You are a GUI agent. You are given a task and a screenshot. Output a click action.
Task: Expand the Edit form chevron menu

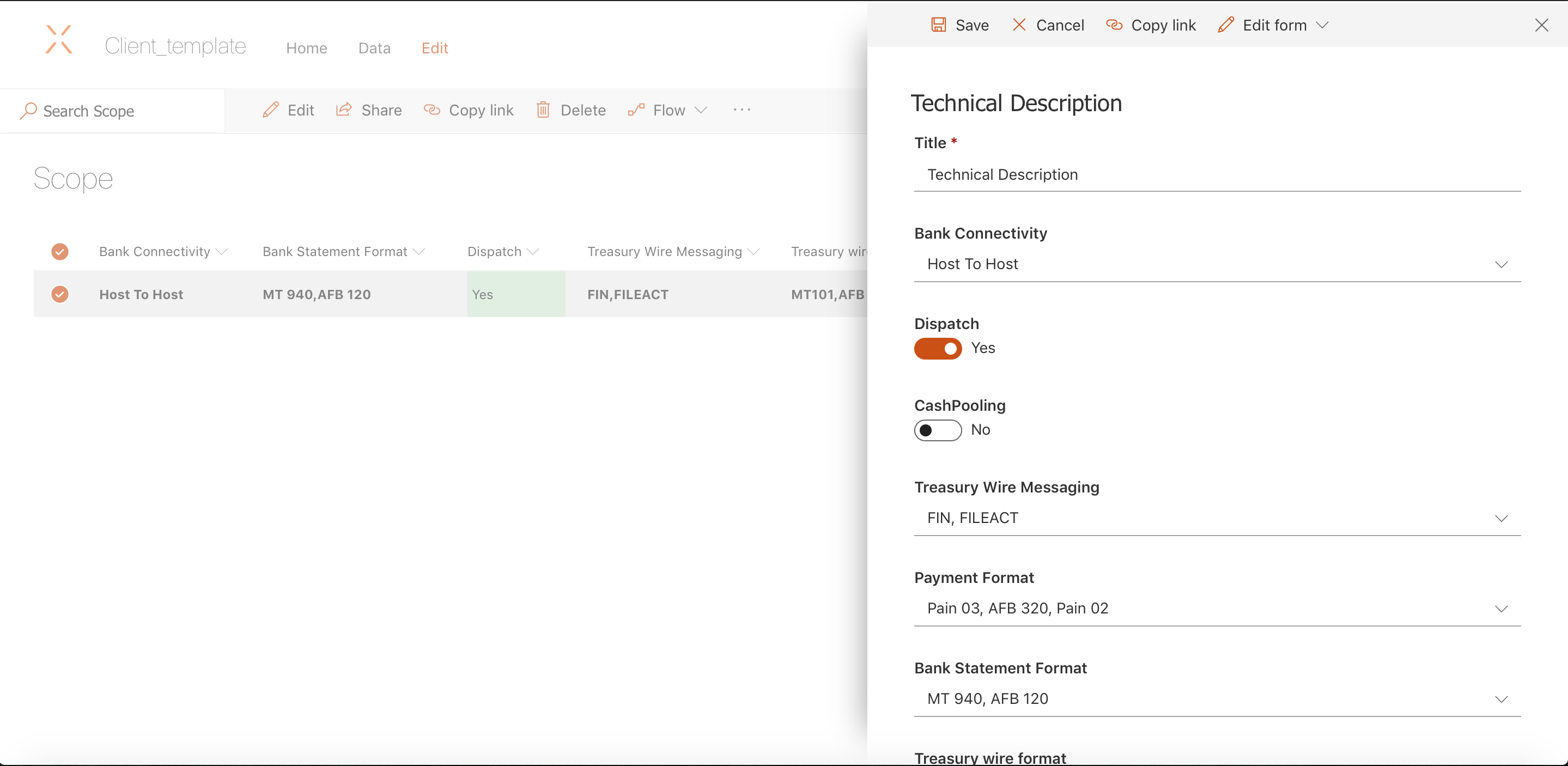pos(1322,25)
